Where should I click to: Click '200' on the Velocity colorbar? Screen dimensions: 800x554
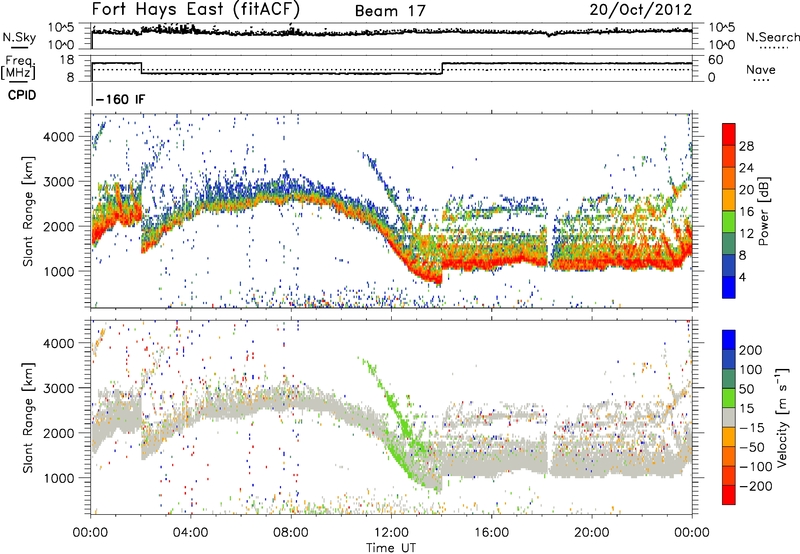coord(751,350)
